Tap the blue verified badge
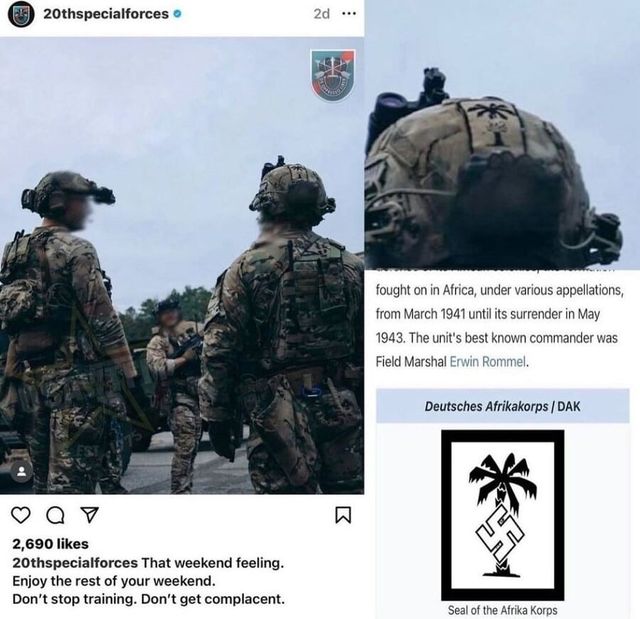The image size is (640, 619). point(178,14)
